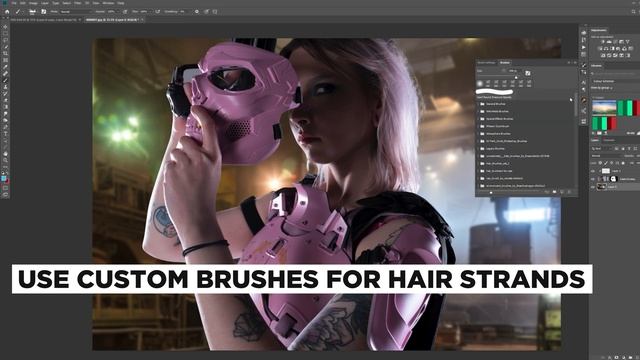Open brush preset picker dropdown
The width and height of the screenshot is (640, 360).
click(x=32, y=11)
